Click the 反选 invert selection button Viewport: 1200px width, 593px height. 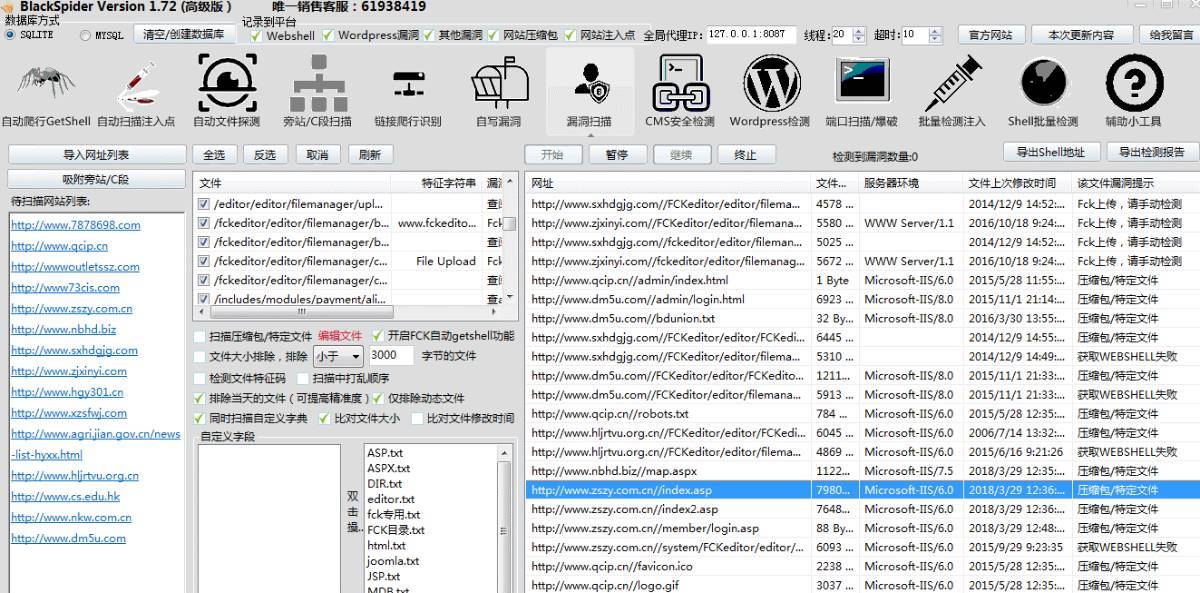click(x=264, y=155)
